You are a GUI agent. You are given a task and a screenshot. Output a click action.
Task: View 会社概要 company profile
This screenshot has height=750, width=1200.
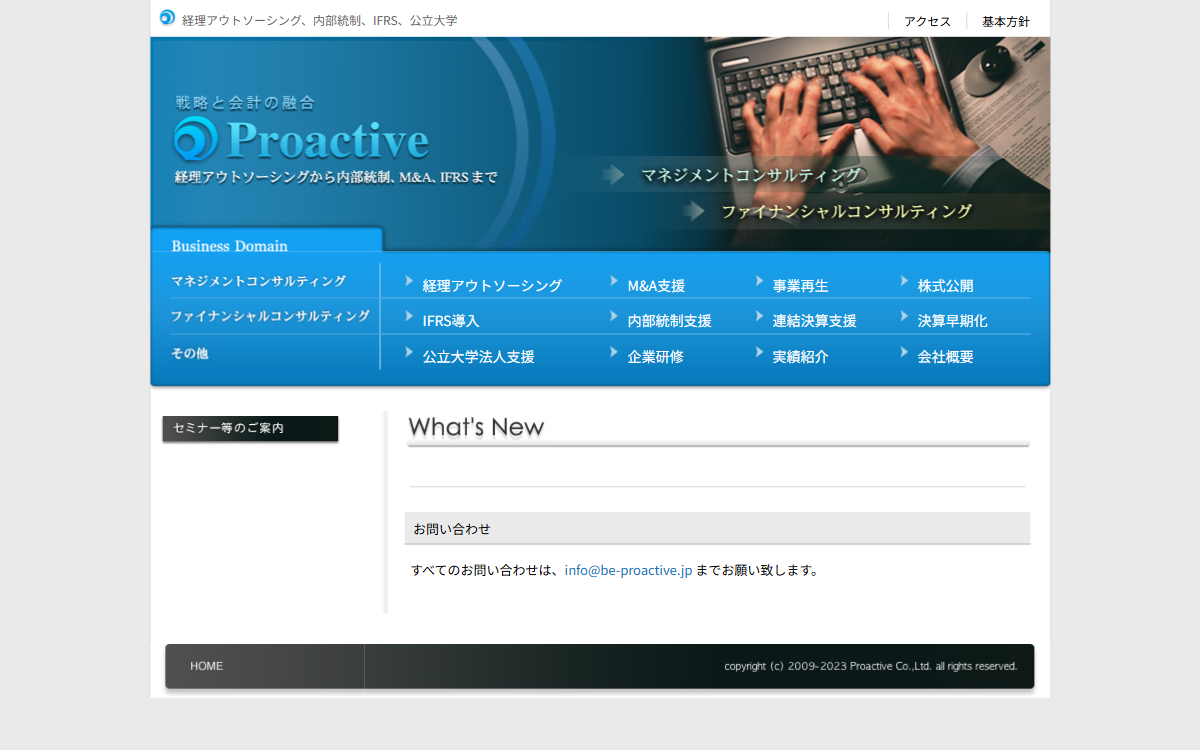pos(945,357)
